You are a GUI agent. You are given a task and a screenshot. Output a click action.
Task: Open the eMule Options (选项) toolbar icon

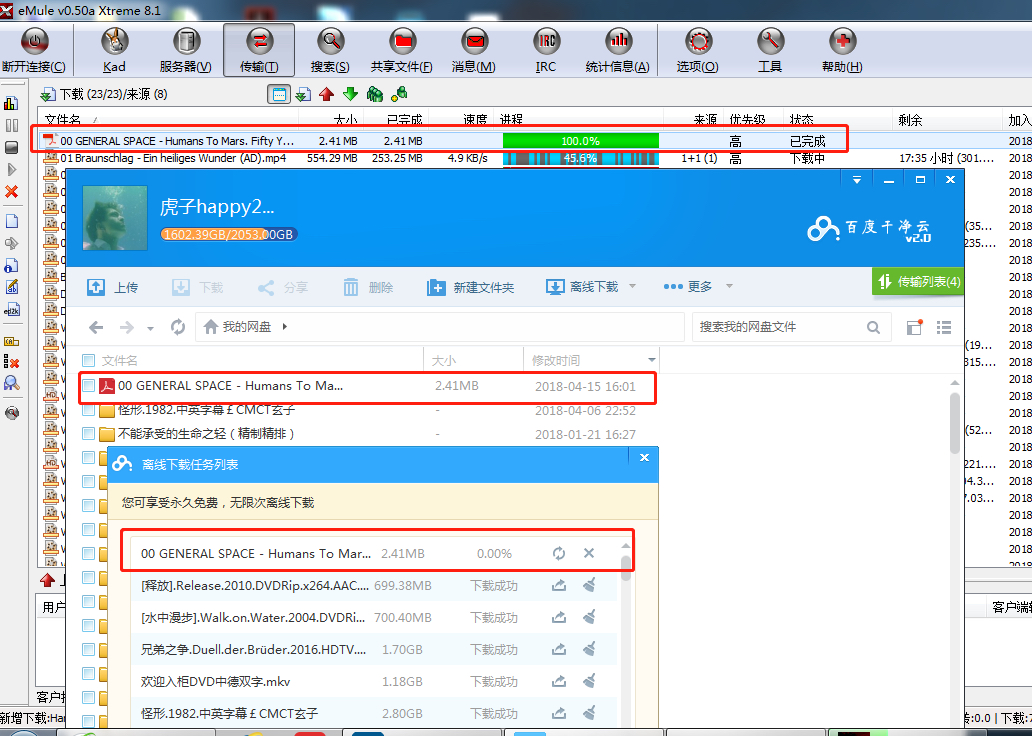[698, 42]
